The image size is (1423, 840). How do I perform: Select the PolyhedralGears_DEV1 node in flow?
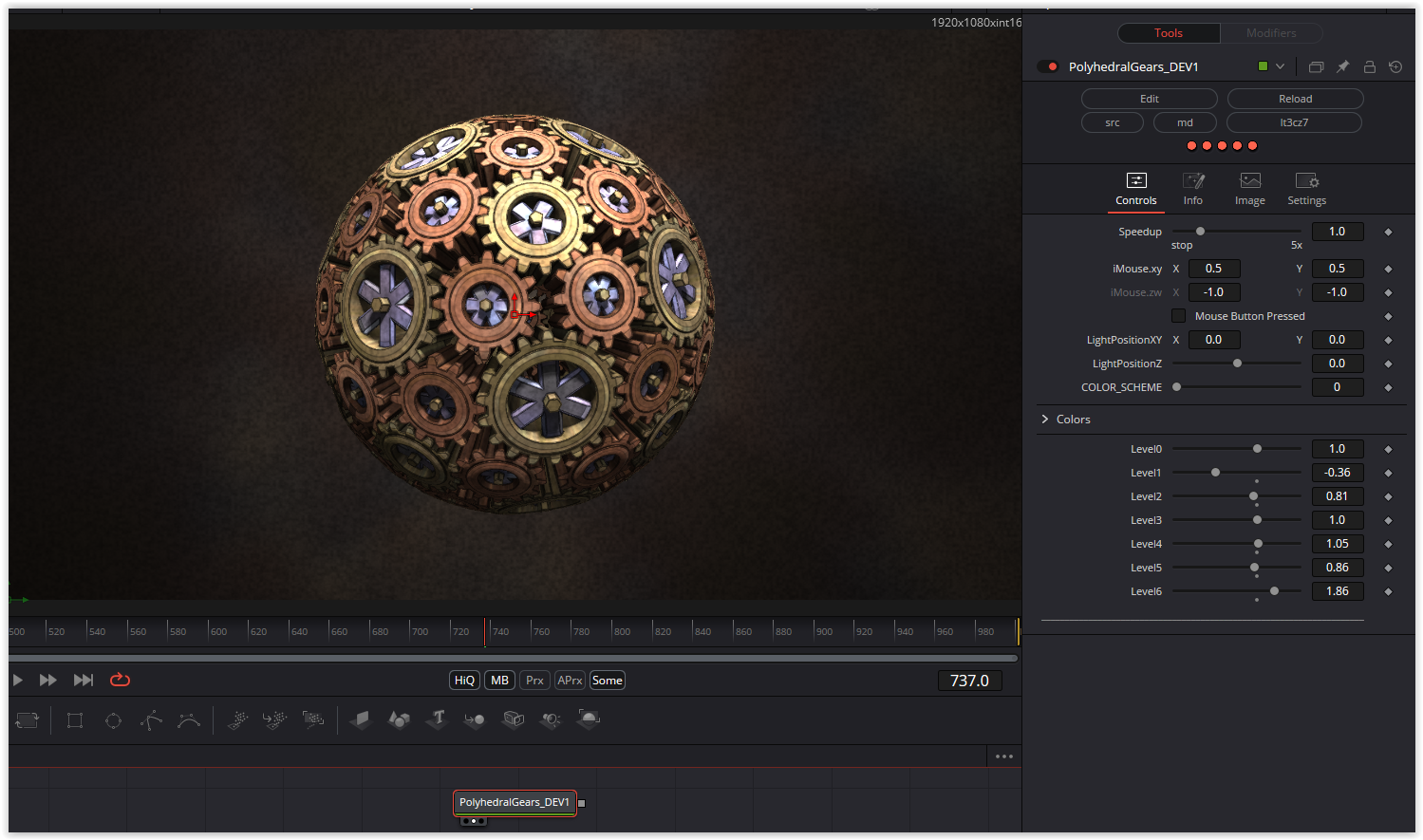515,802
